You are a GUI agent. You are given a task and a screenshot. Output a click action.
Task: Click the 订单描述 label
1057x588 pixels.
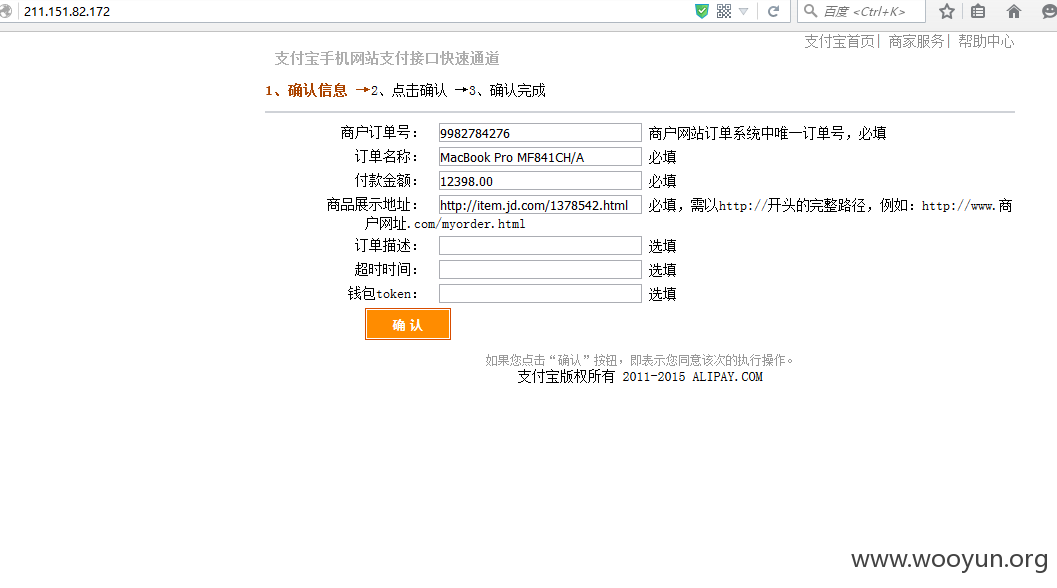(x=386, y=245)
